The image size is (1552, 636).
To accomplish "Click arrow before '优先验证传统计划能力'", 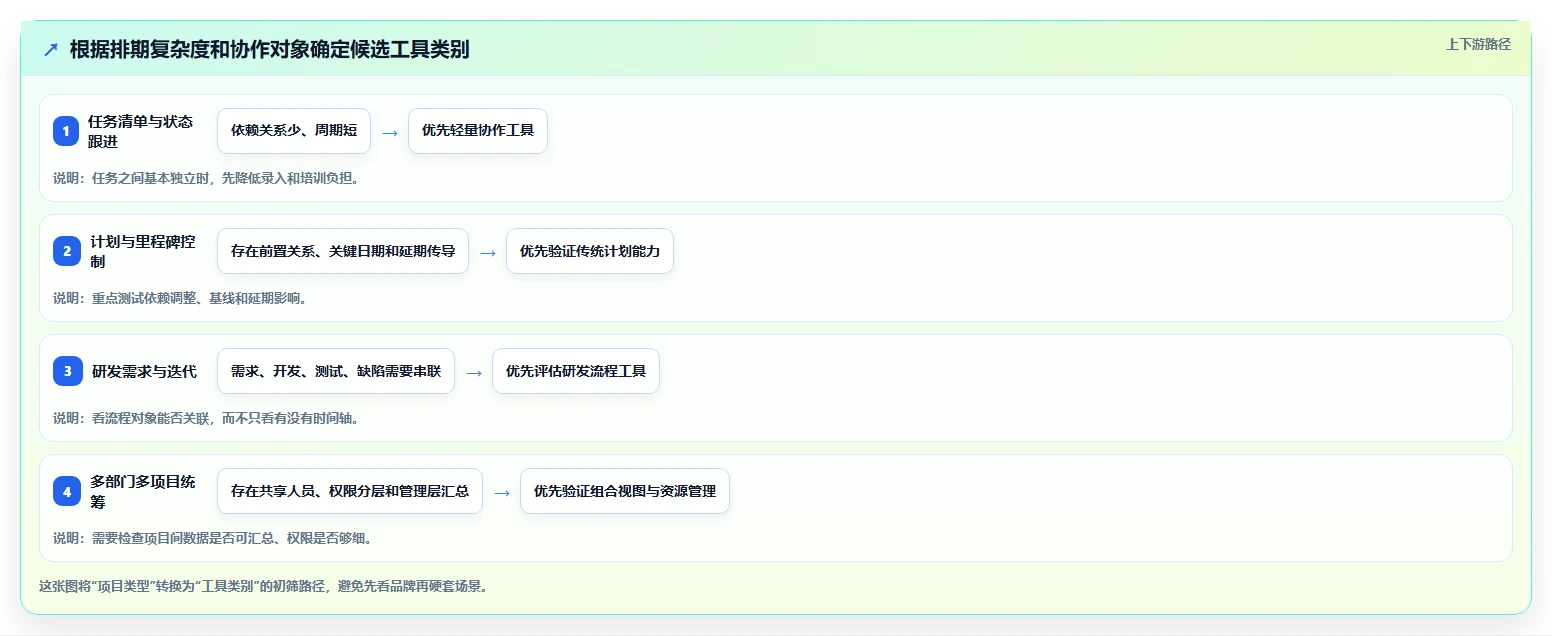I will 488,252.
